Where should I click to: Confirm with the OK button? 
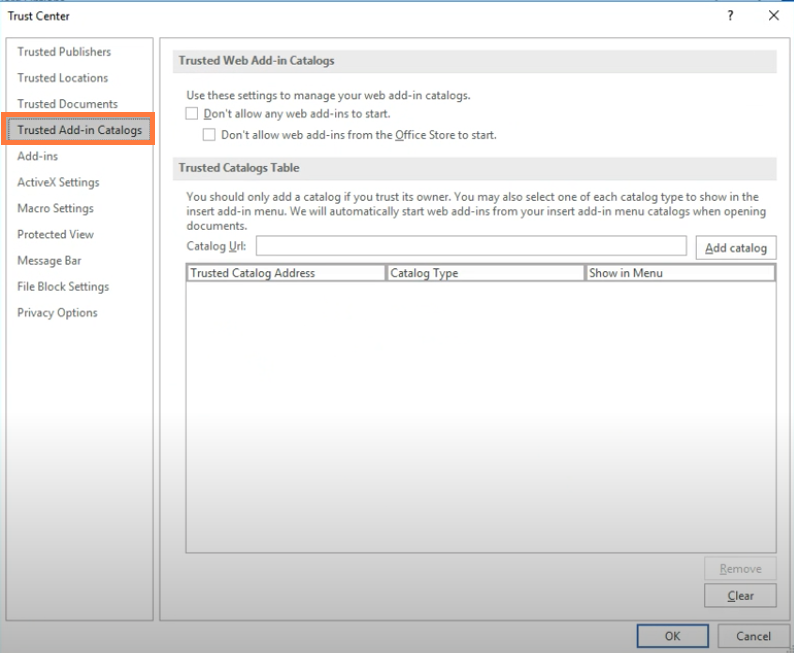672,636
